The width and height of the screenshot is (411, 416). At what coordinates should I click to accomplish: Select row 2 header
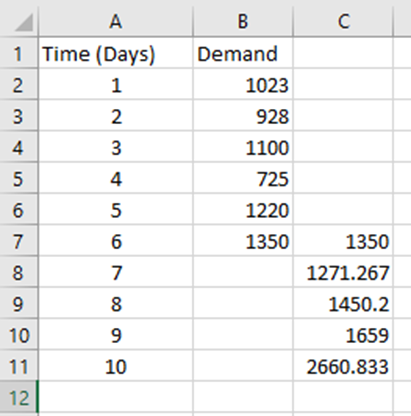tap(19, 85)
